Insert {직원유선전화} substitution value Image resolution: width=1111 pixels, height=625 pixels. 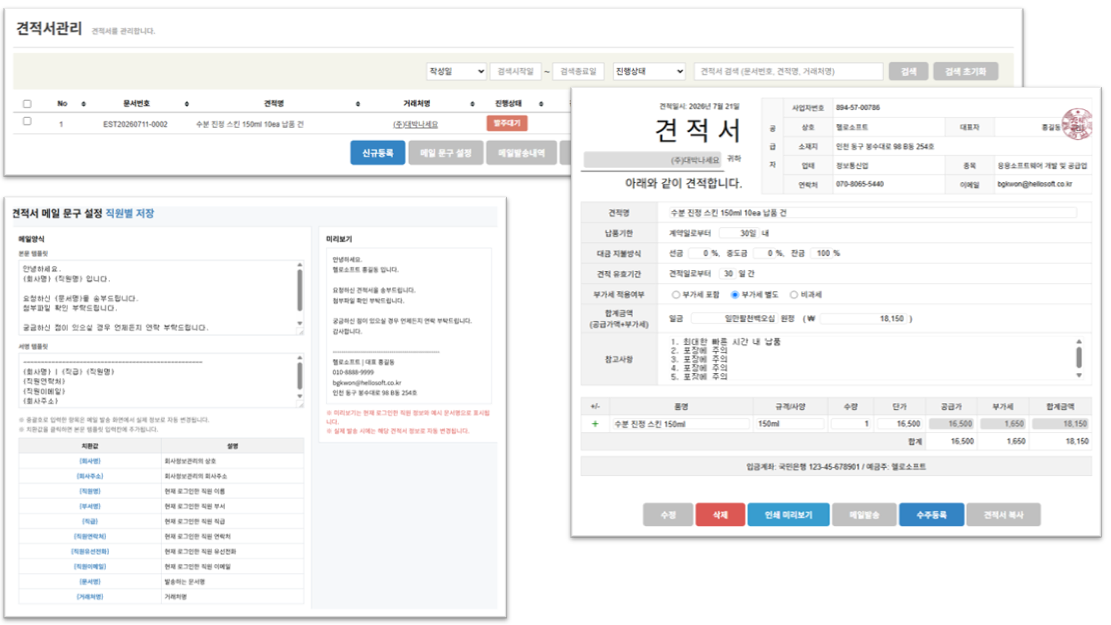[90, 551]
